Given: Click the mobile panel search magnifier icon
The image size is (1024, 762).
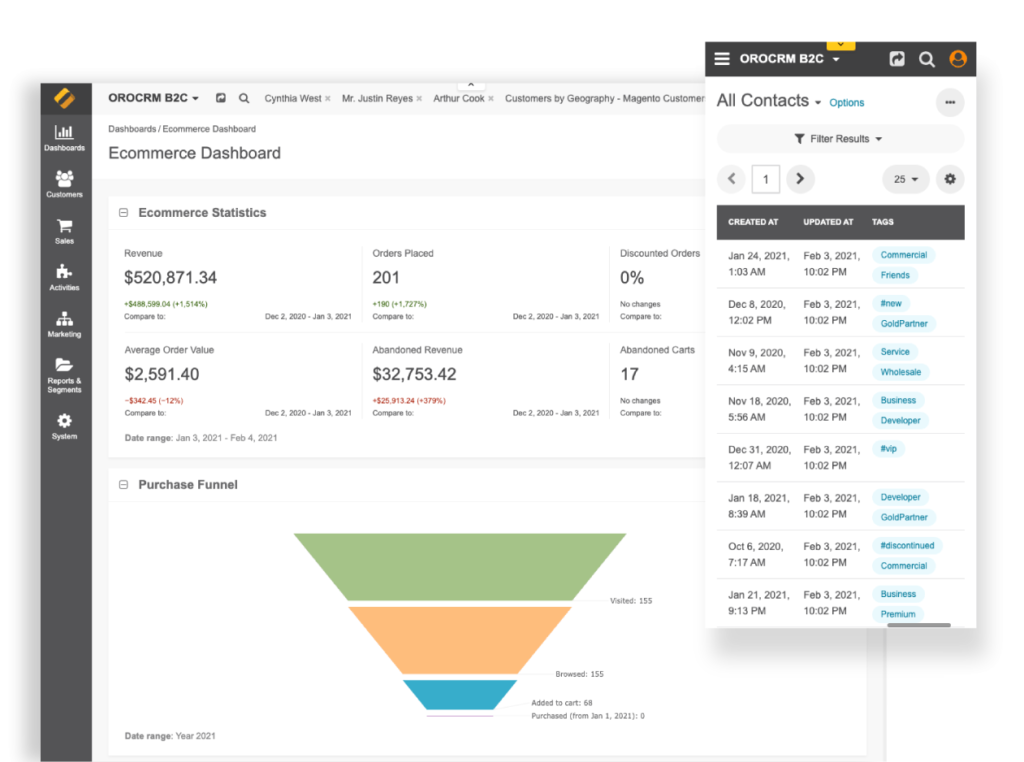Looking at the screenshot, I should 927,60.
